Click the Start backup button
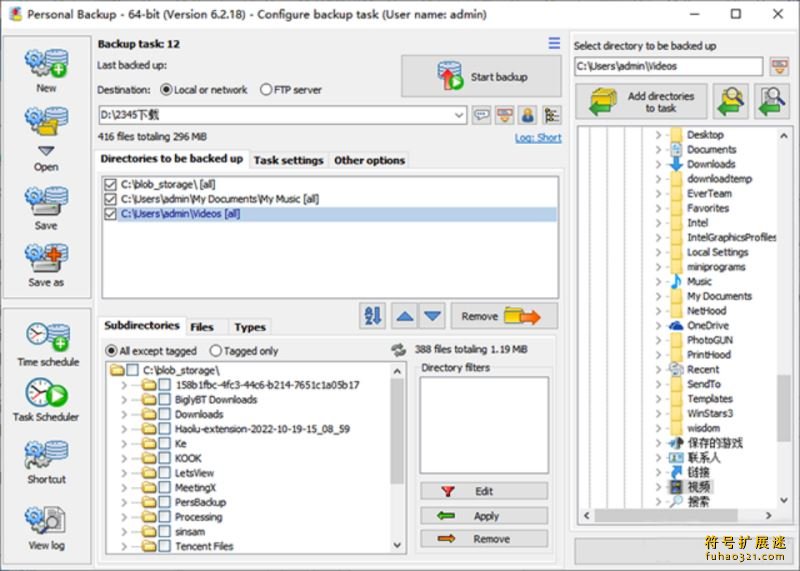The width and height of the screenshot is (800, 571). point(481,77)
